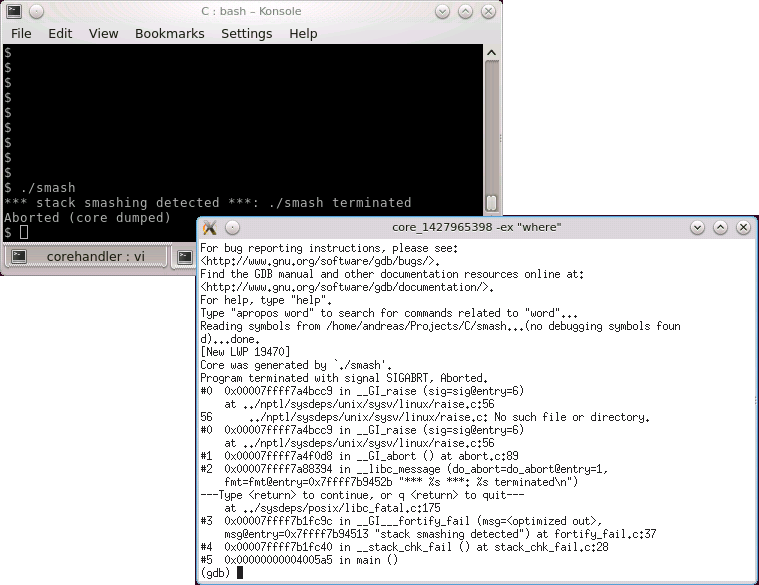Click the gdb bugs URL text

pos(320,261)
